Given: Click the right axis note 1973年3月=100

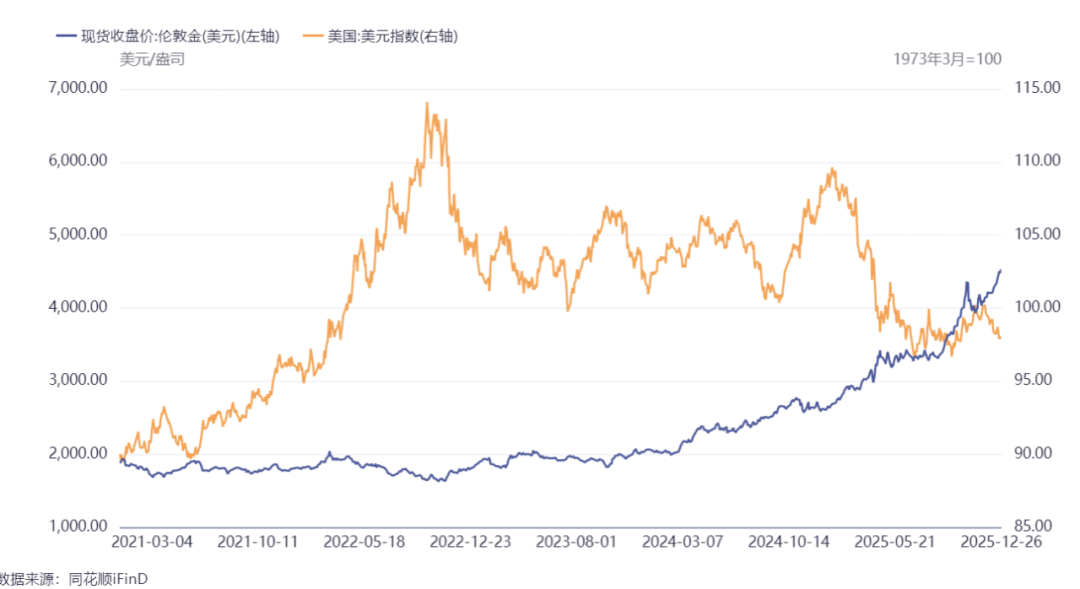Looking at the screenshot, I should 948,59.
